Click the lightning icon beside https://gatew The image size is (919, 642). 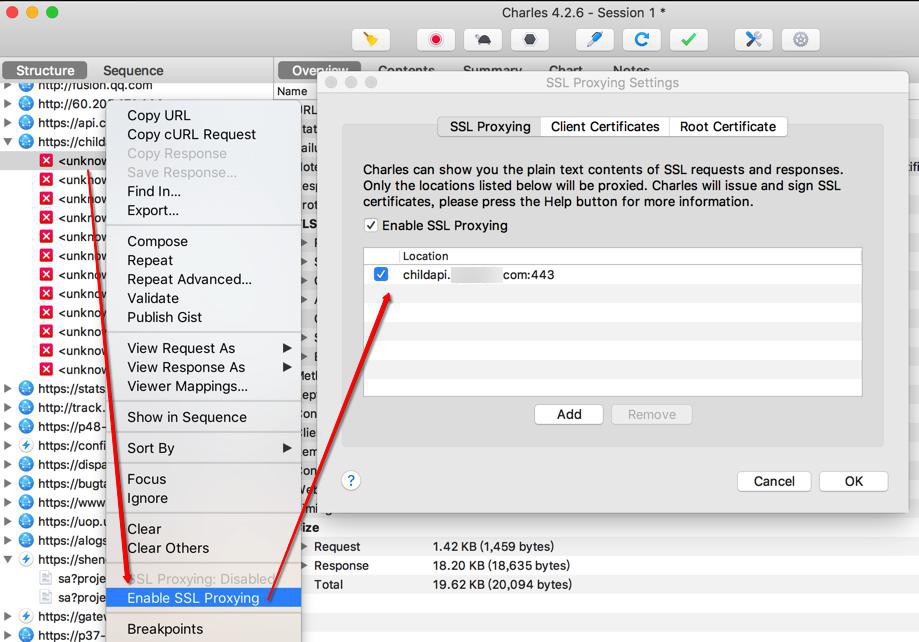(x=26, y=616)
